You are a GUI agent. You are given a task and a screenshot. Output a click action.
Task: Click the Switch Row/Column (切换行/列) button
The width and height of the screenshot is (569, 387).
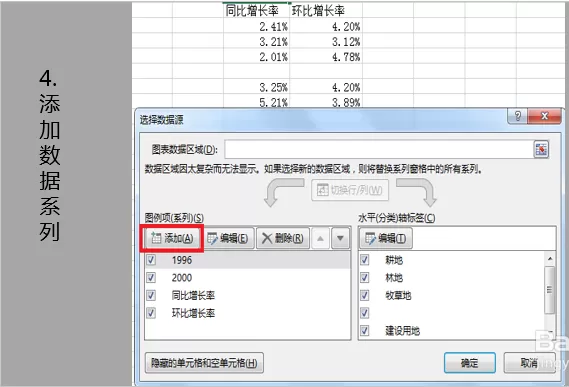point(350,190)
